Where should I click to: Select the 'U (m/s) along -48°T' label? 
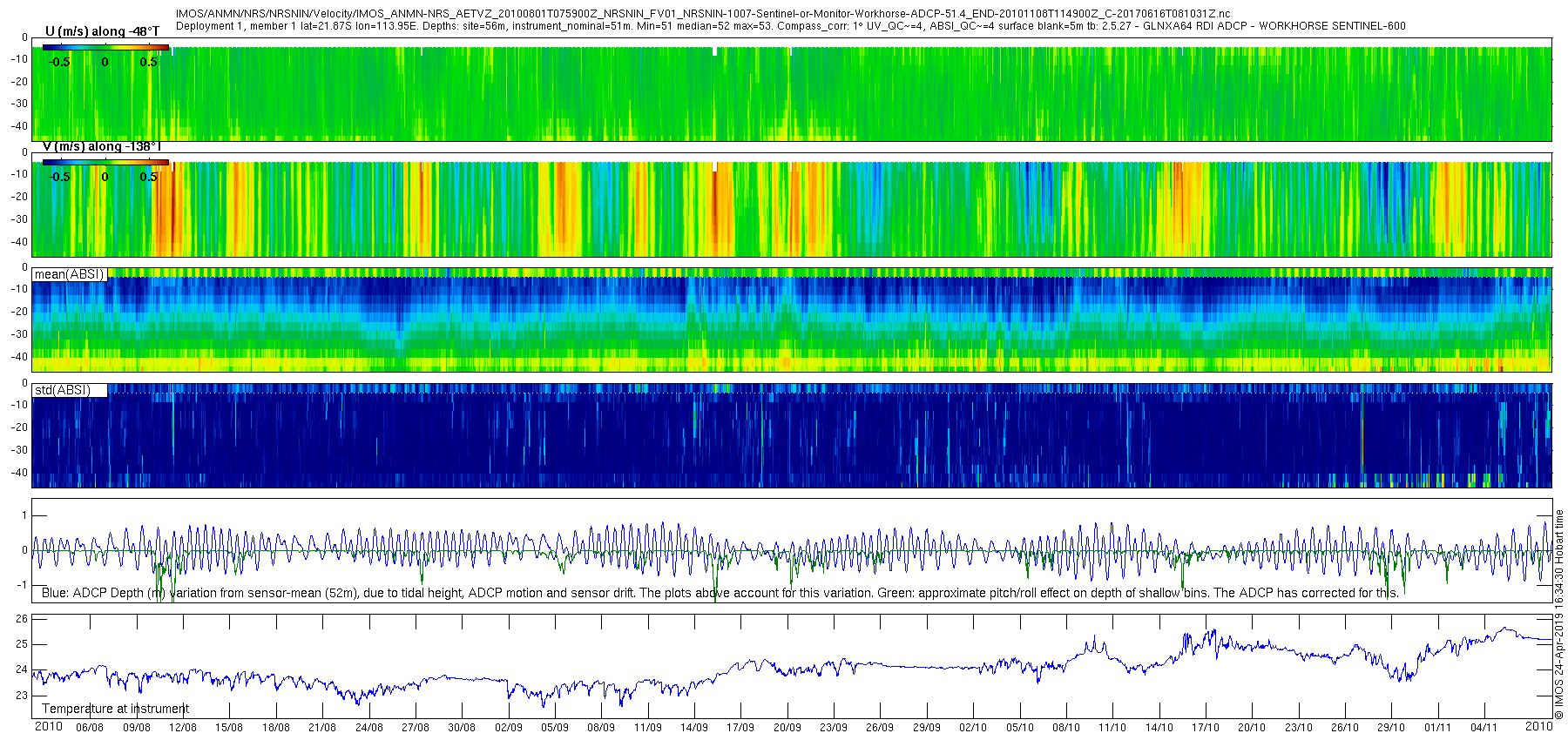pos(102,31)
